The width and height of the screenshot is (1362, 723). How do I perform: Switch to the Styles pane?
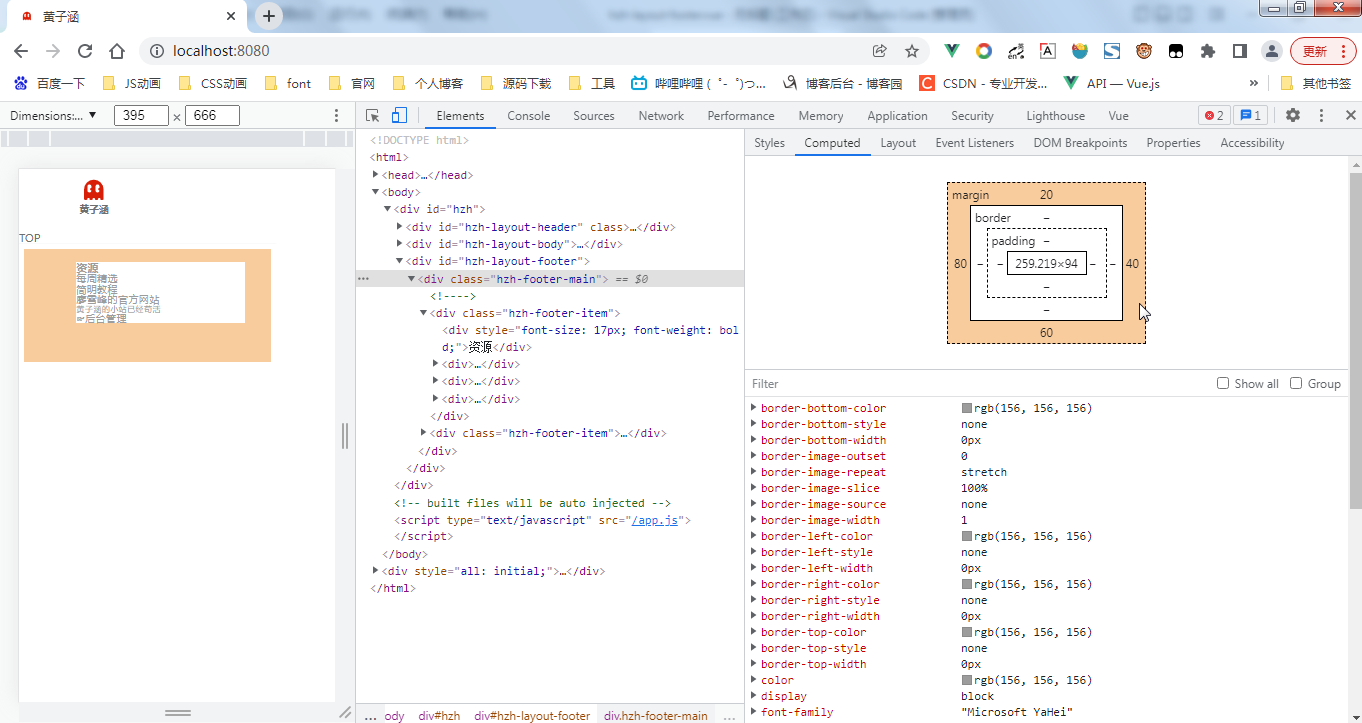[769, 143]
